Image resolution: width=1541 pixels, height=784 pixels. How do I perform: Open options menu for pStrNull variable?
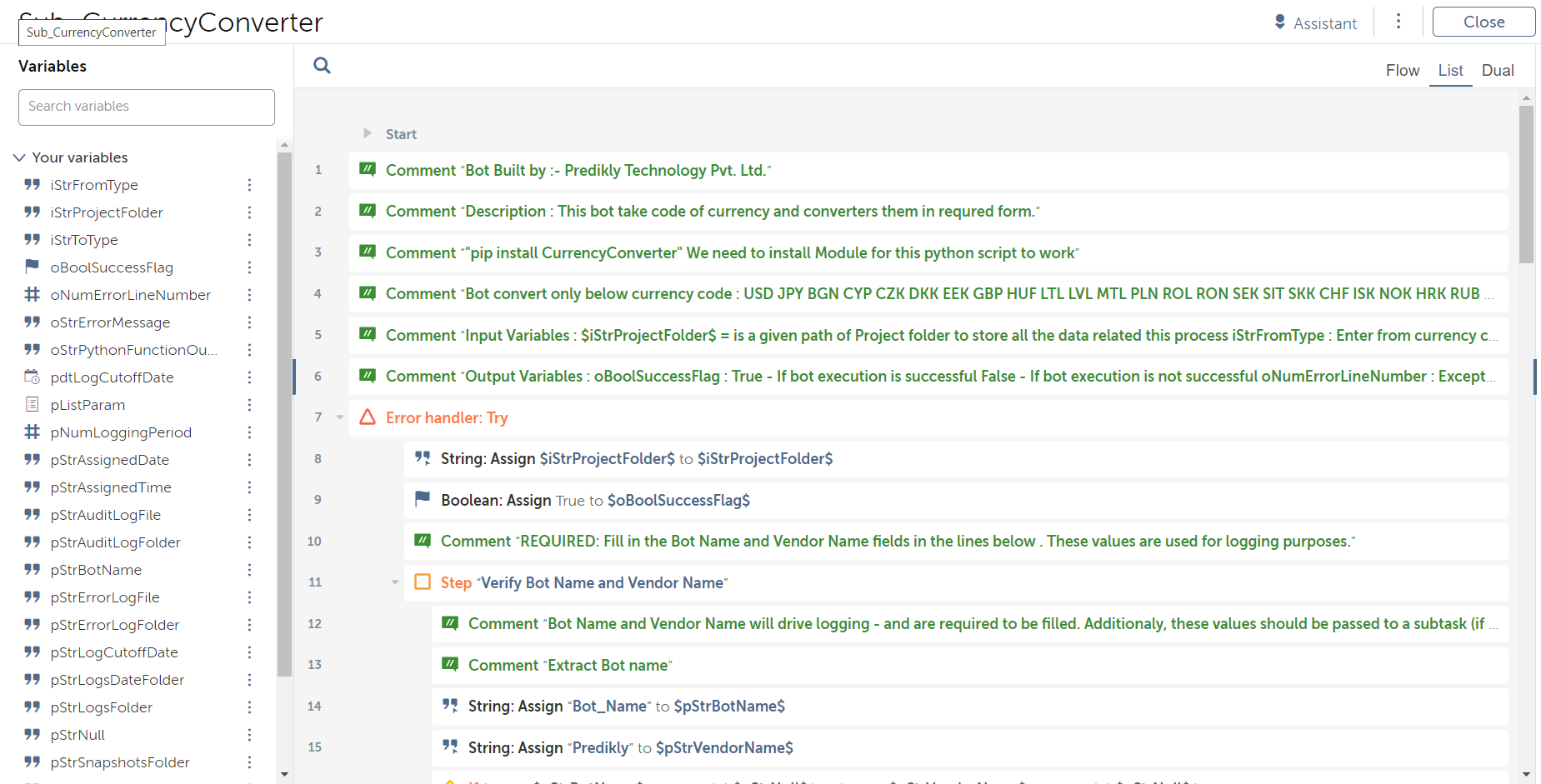249,735
